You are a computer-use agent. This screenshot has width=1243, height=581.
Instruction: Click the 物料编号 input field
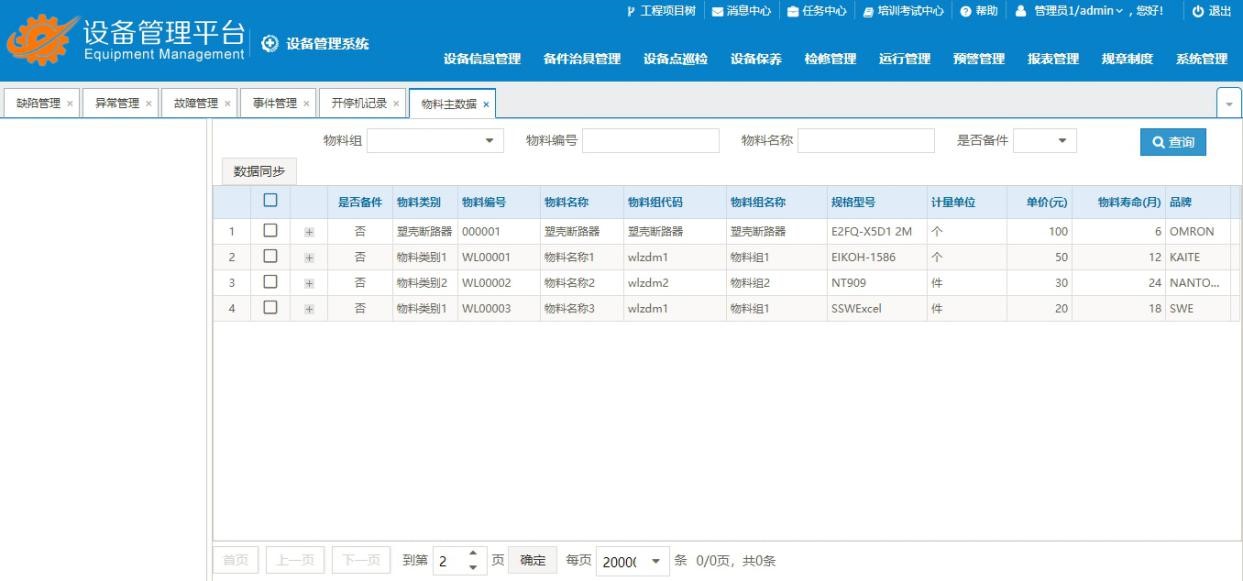[650, 142]
